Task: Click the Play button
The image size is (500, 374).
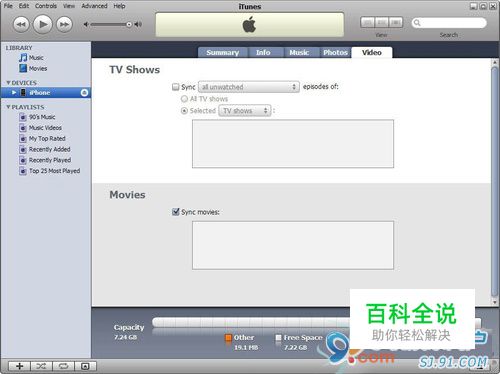Action: [43, 24]
